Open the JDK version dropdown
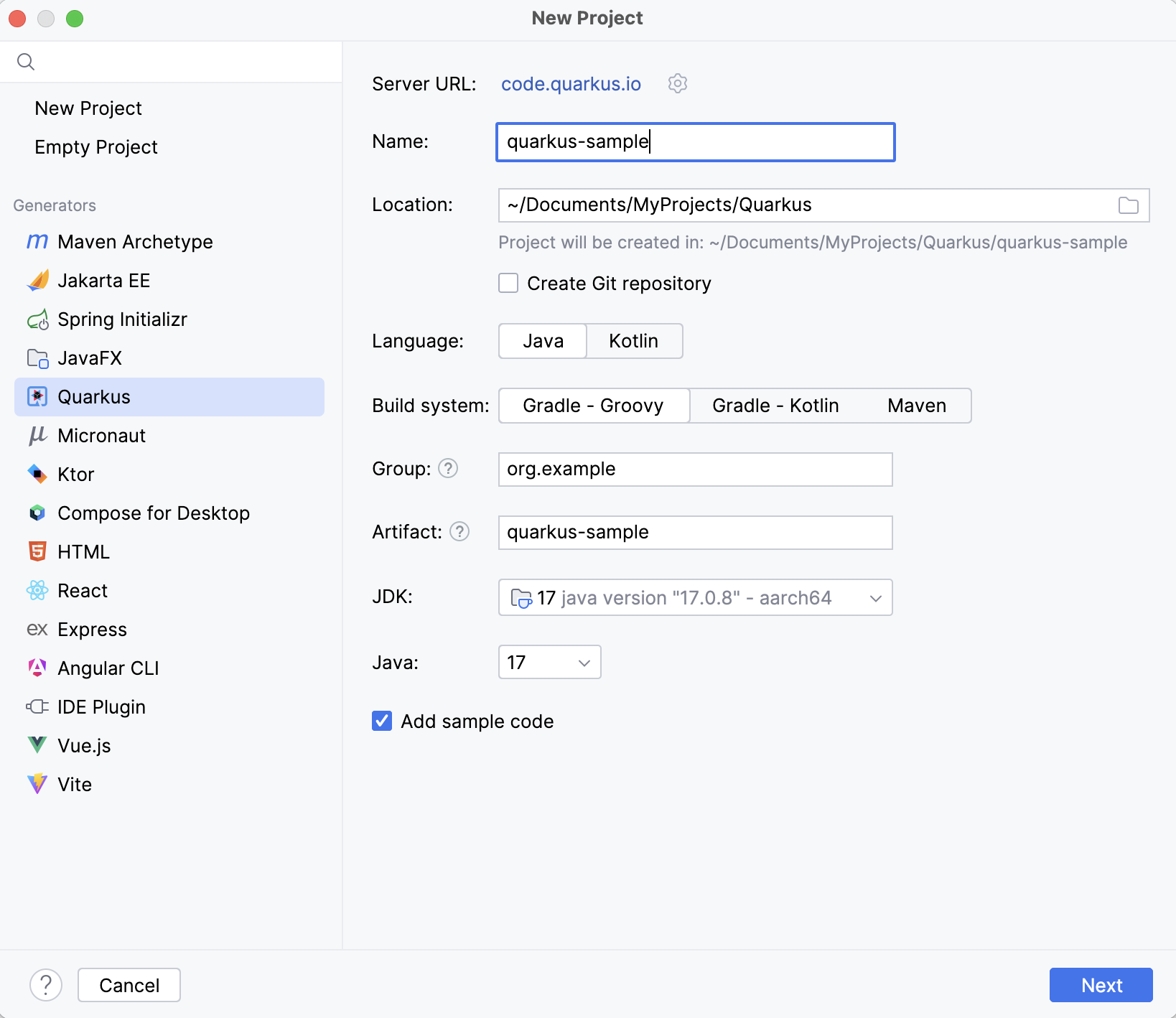Image resolution: width=1176 pixels, height=1018 pixels. (695, 597)
